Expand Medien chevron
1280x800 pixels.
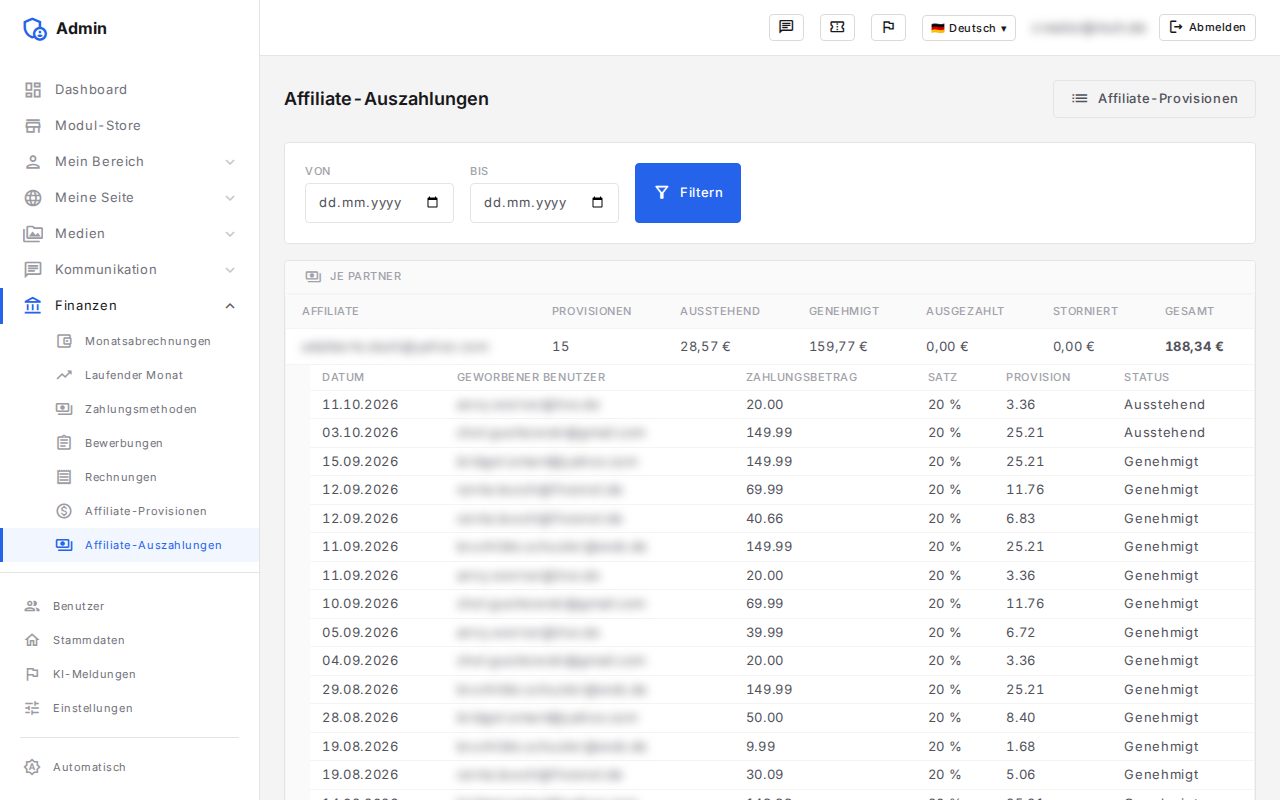click(x=230, y=233)
